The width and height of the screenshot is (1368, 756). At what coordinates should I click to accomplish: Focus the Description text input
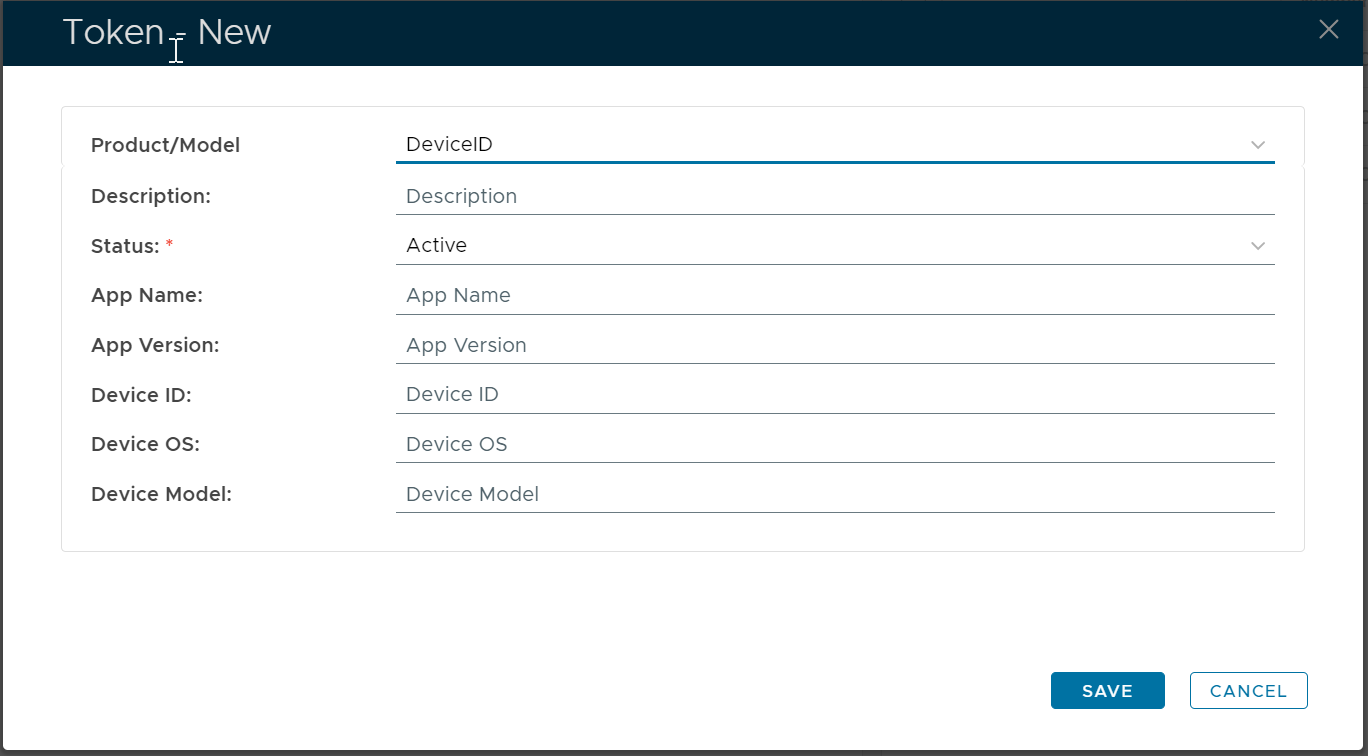[x=834, y=197]
